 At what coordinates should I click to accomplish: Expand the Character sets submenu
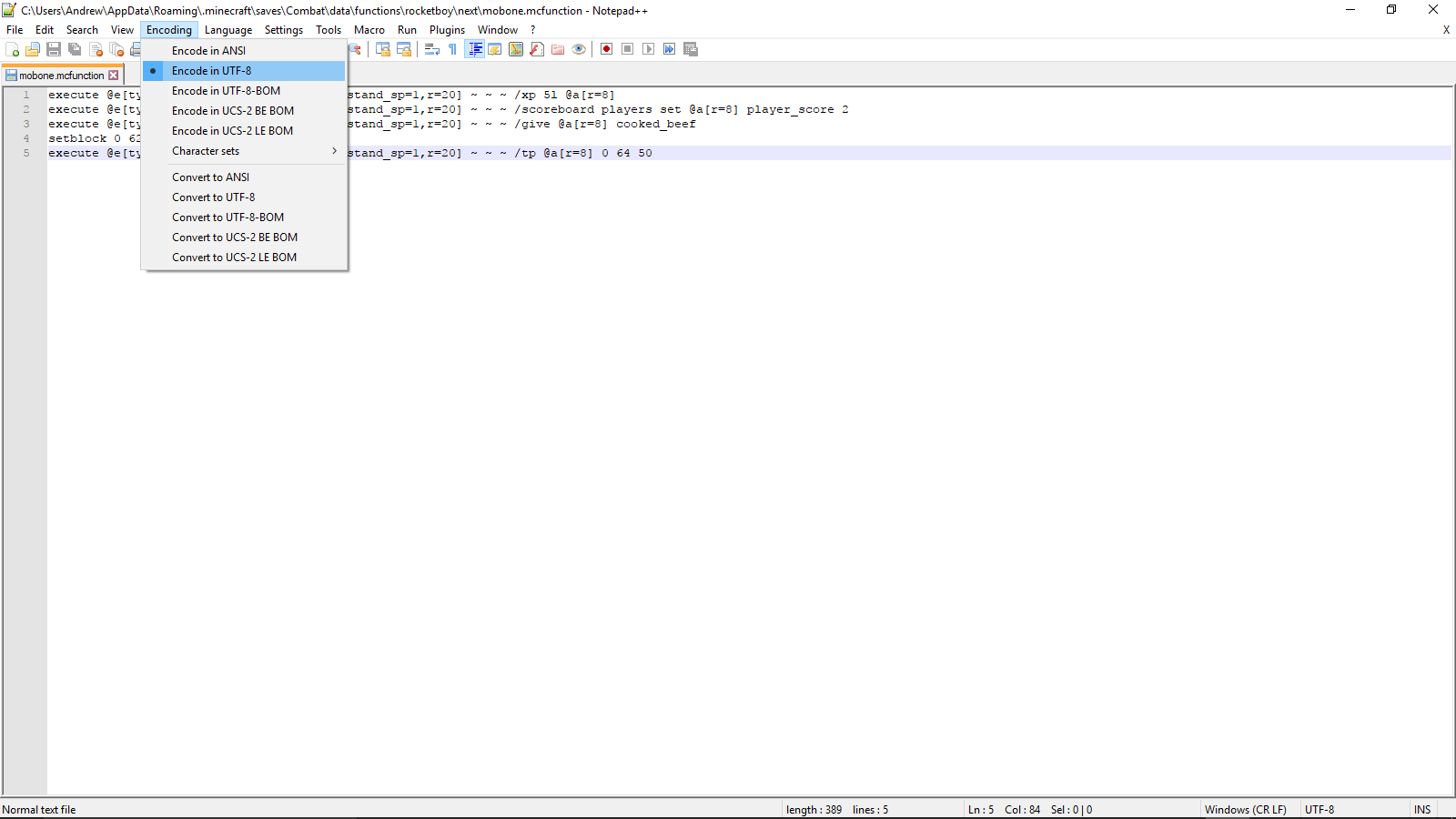(244, 151)
